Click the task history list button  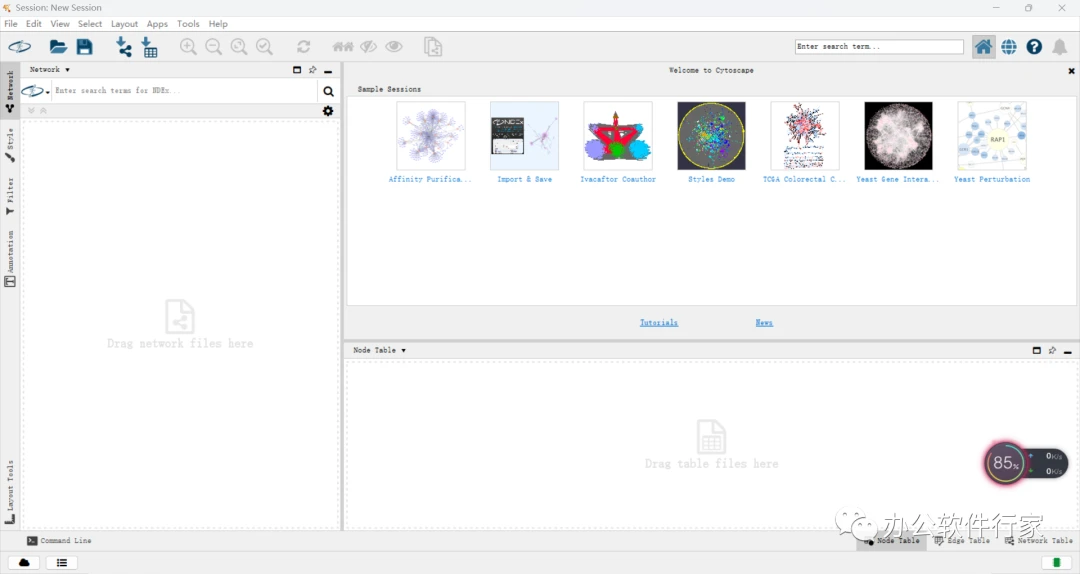point(61,563)
